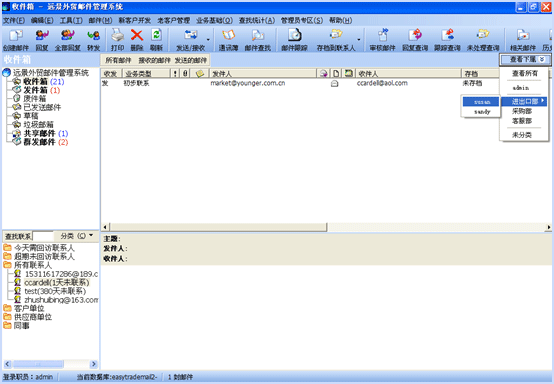Screen dimensions: 554x384
Task: Select susan in the submenu
Action: point(481,102)
